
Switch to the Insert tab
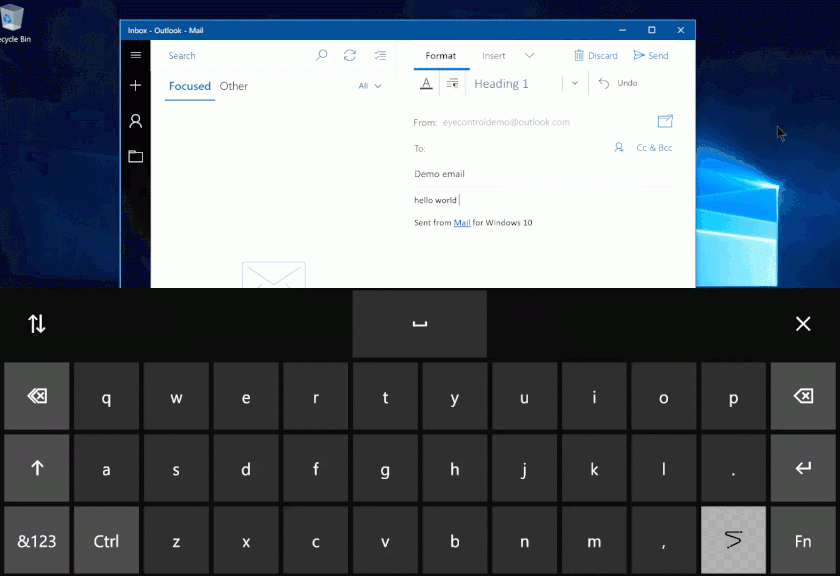(x=494, y=56)
